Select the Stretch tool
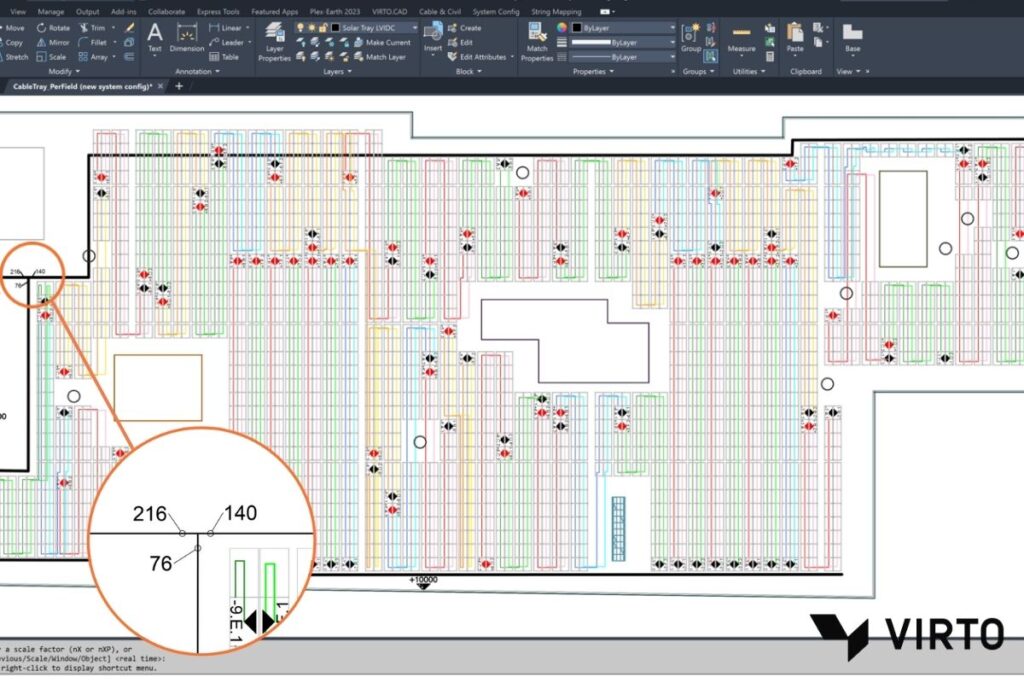Image resolution: width=1024 pixels, height=683 pixels. tap(14, 57)
